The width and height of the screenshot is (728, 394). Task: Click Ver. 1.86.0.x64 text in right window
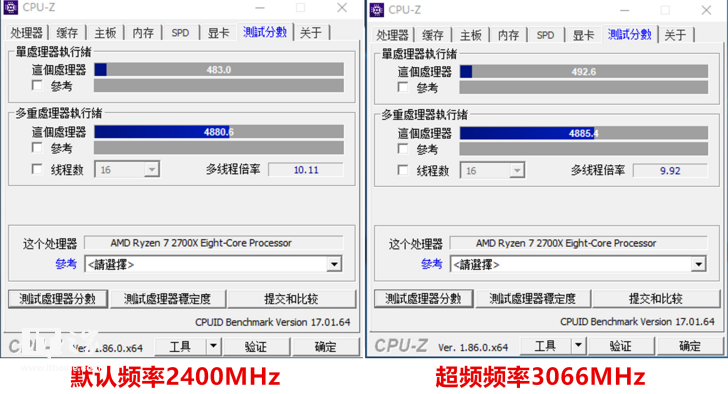pos(473,348)
